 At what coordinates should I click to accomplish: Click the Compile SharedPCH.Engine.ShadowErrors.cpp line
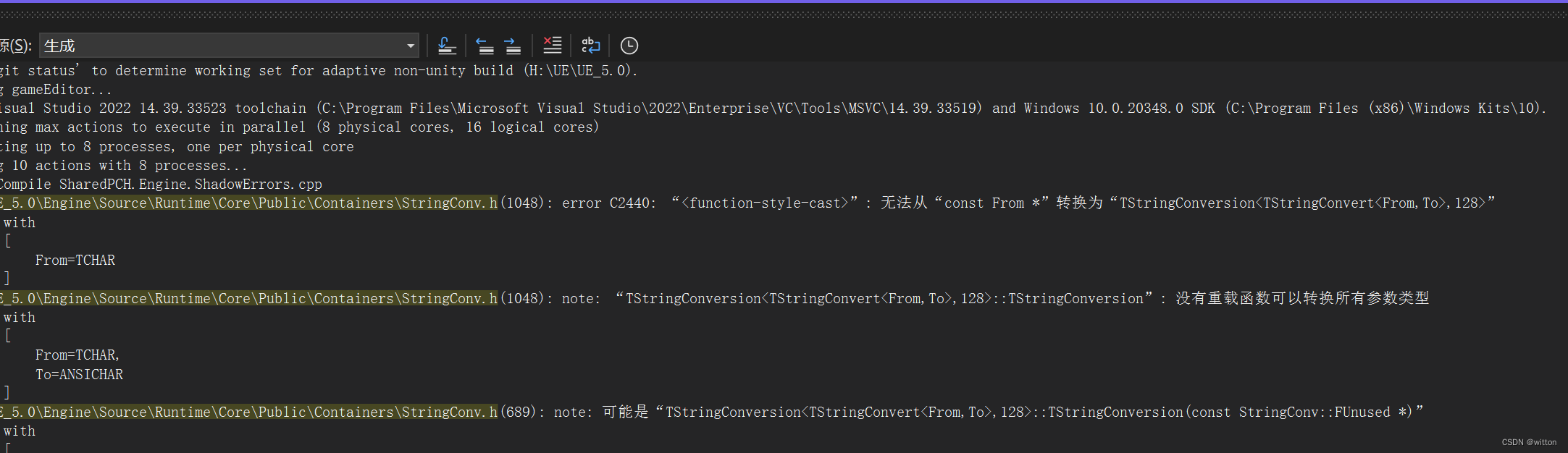(x=161, y=185)
